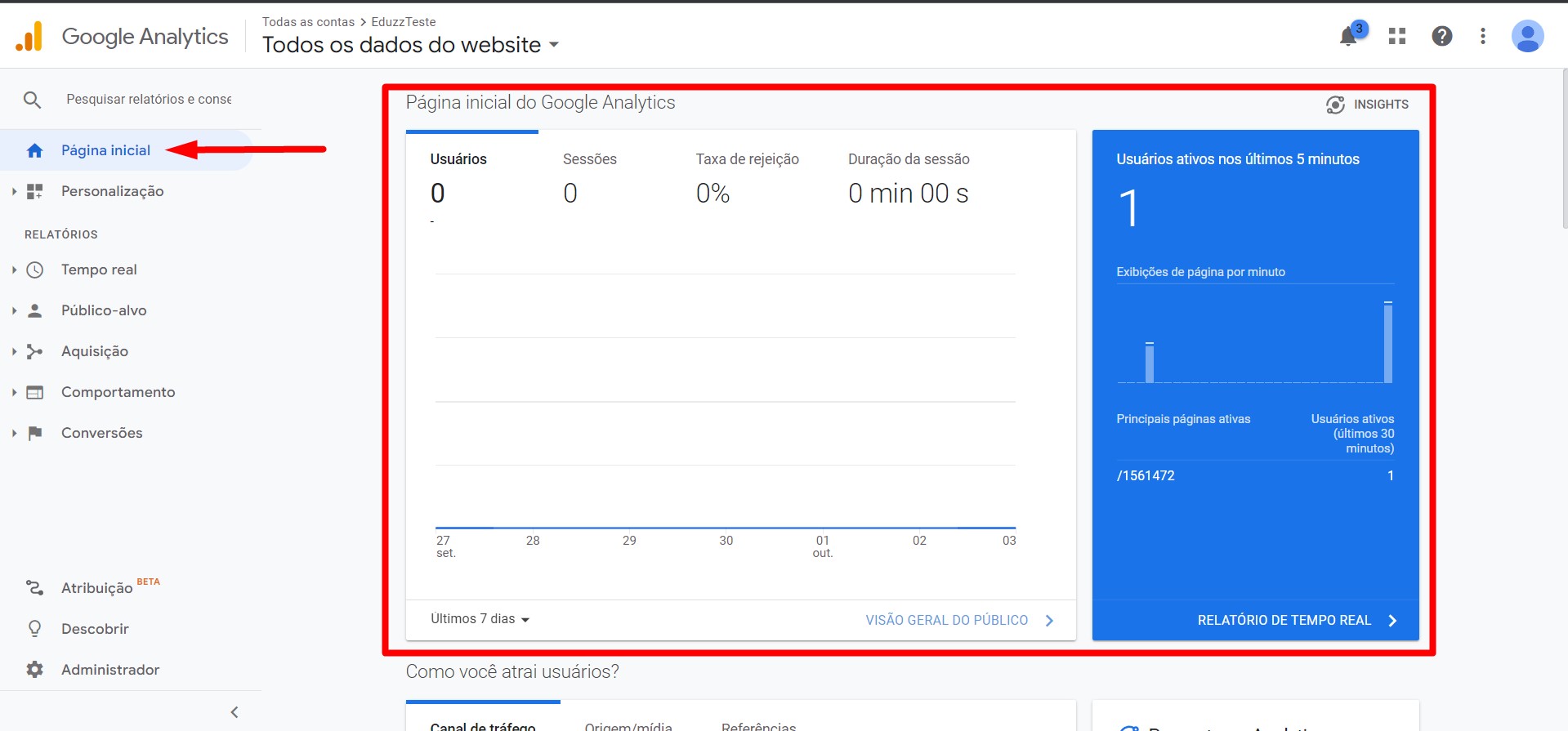Click the Atribuição path icon
The width and height of the screenshot is (1568, 731).
pos(34,588)
